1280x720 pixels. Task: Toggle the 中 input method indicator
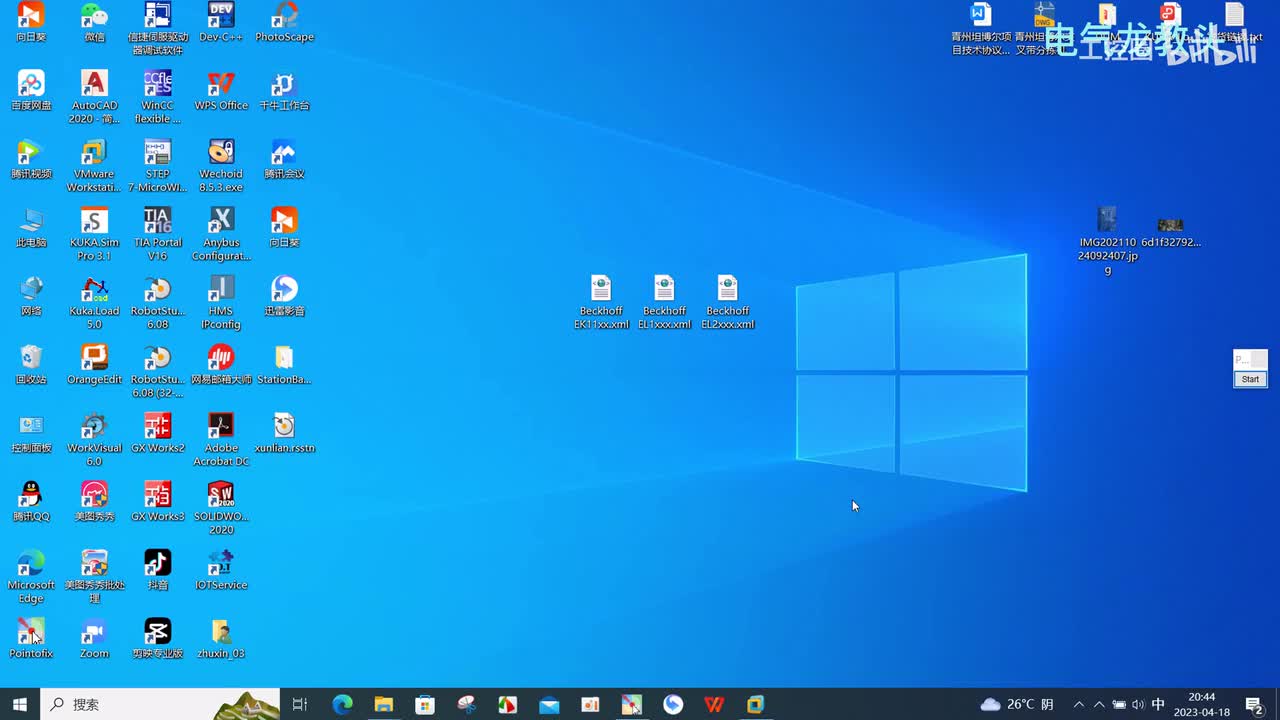coord(1158,704)
